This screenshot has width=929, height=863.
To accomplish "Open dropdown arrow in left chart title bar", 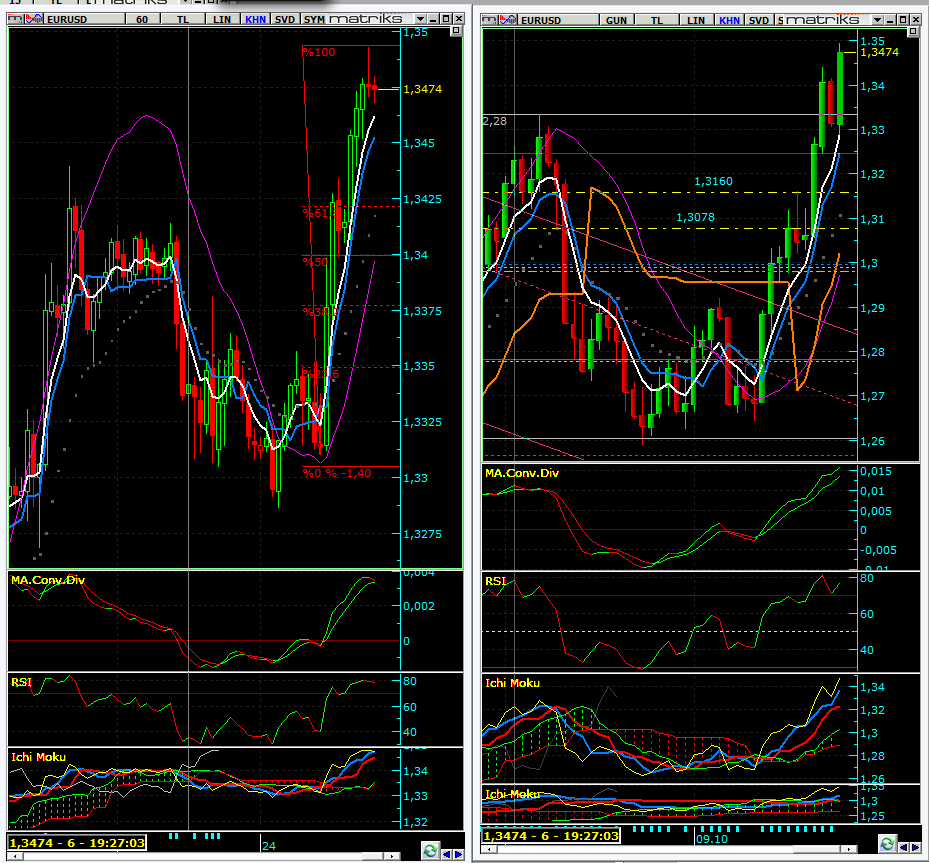I will (420, 19).
